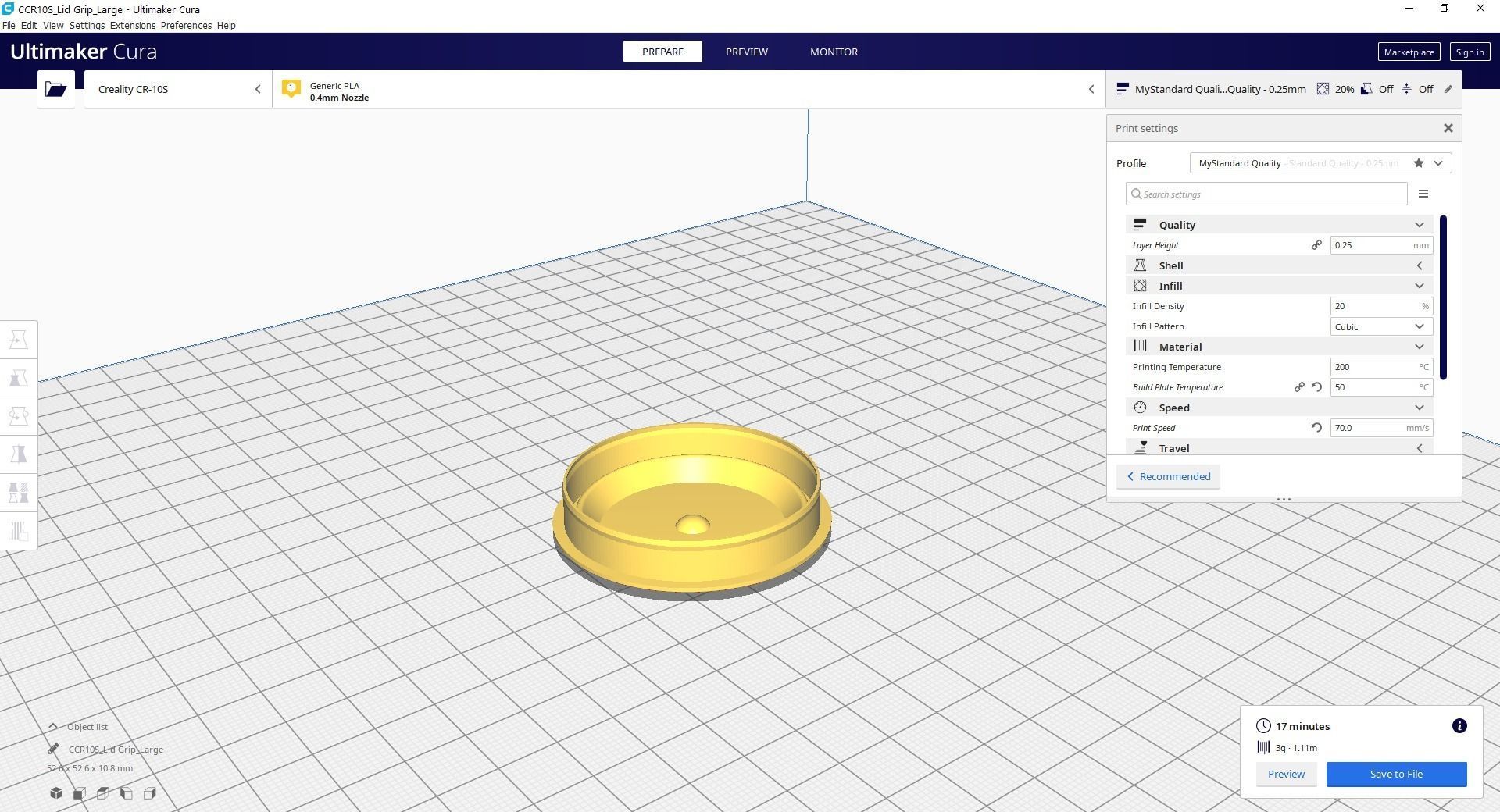Select the Per Model Settings tool
The height and width of the screenshot is (812, 1500).
click(x=19, y=493)
